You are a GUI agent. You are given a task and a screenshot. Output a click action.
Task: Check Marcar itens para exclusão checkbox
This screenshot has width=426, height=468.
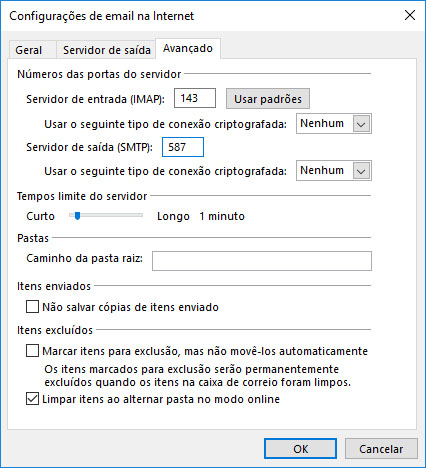pos(32,351)
